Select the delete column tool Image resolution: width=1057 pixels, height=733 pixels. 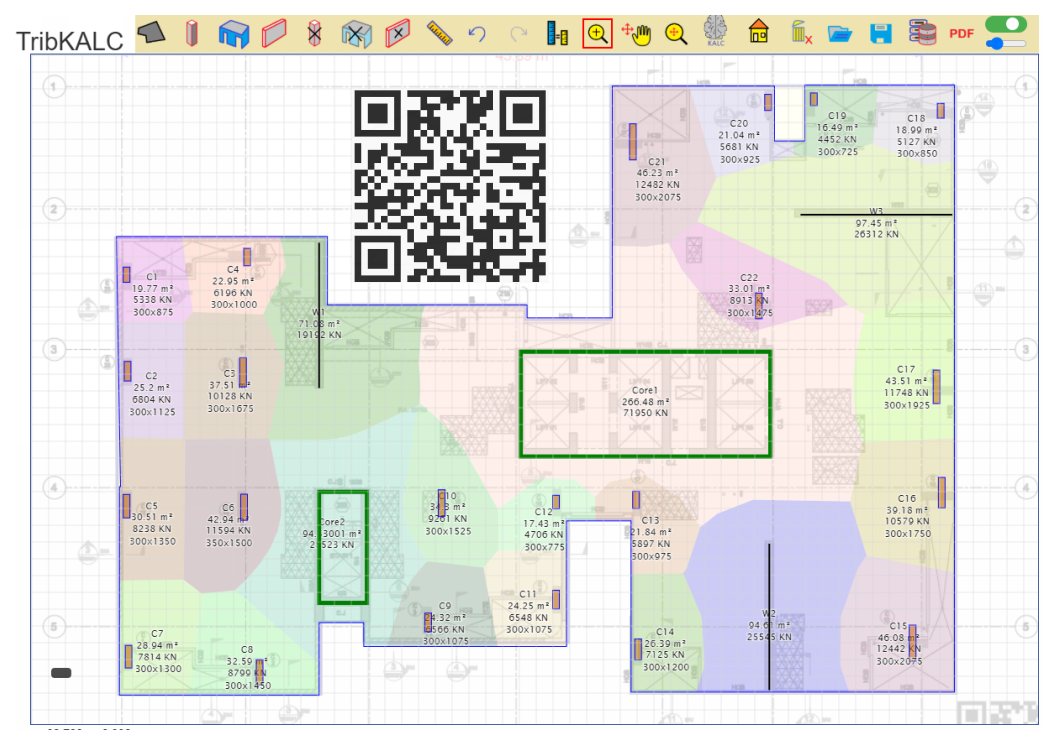314,33
